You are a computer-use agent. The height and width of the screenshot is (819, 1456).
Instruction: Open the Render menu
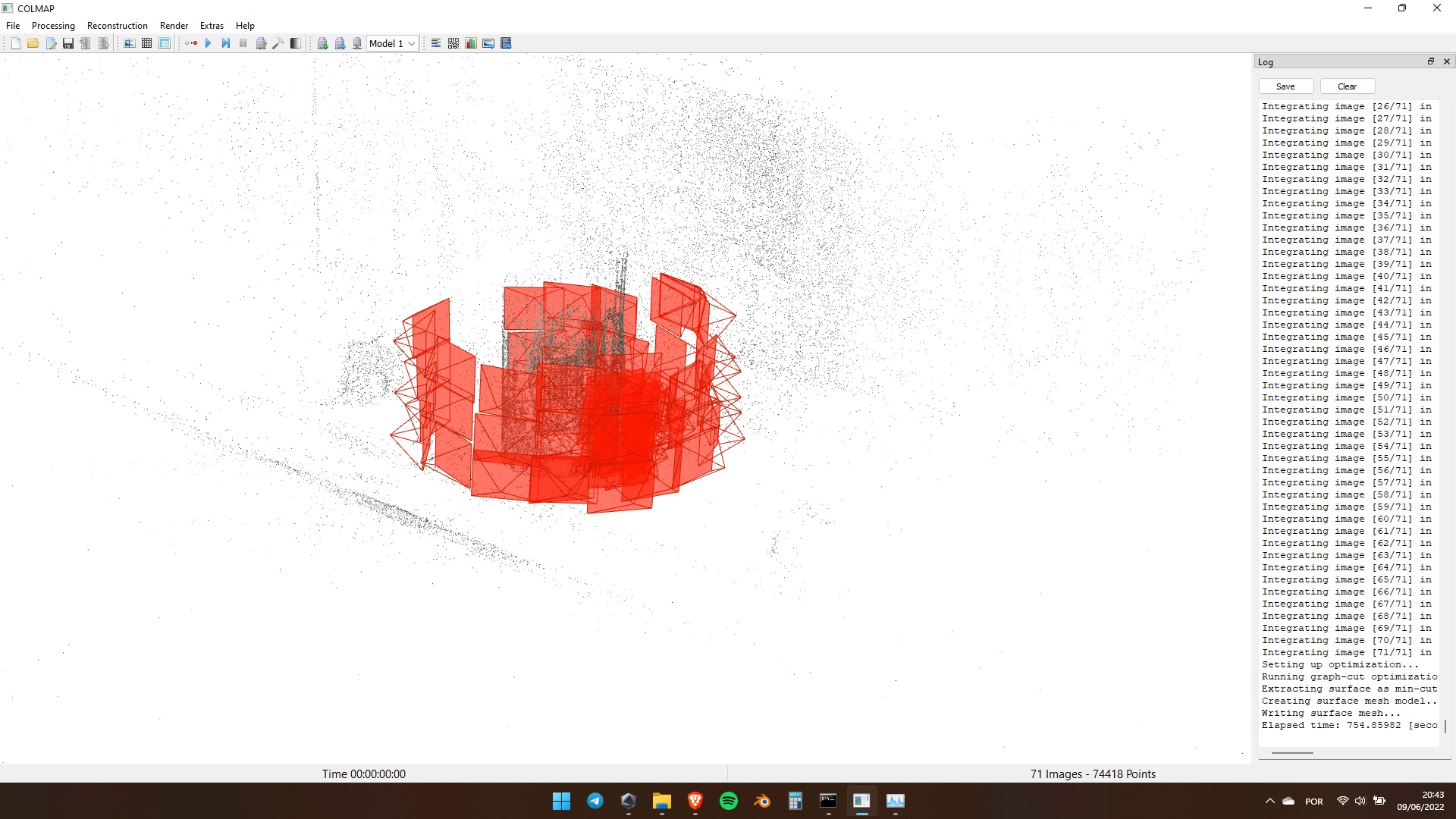(174, 25)
